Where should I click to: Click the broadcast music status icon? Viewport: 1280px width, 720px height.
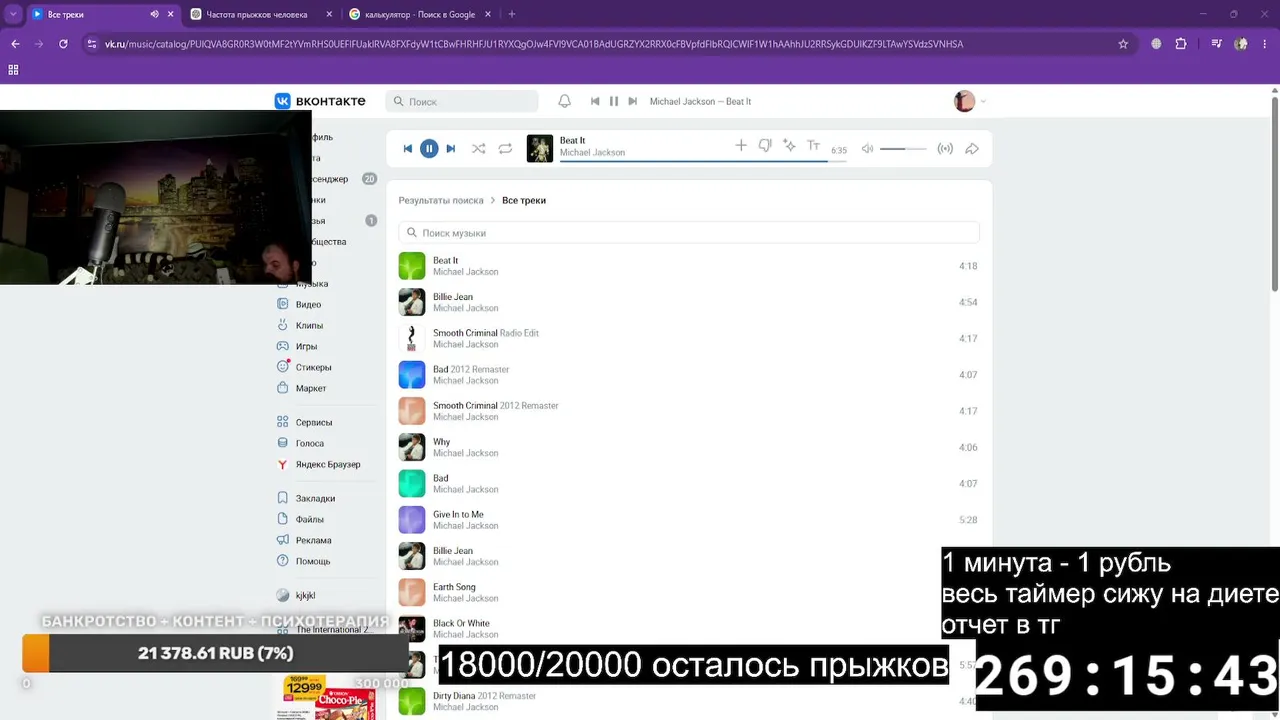(x=945, y=149)
